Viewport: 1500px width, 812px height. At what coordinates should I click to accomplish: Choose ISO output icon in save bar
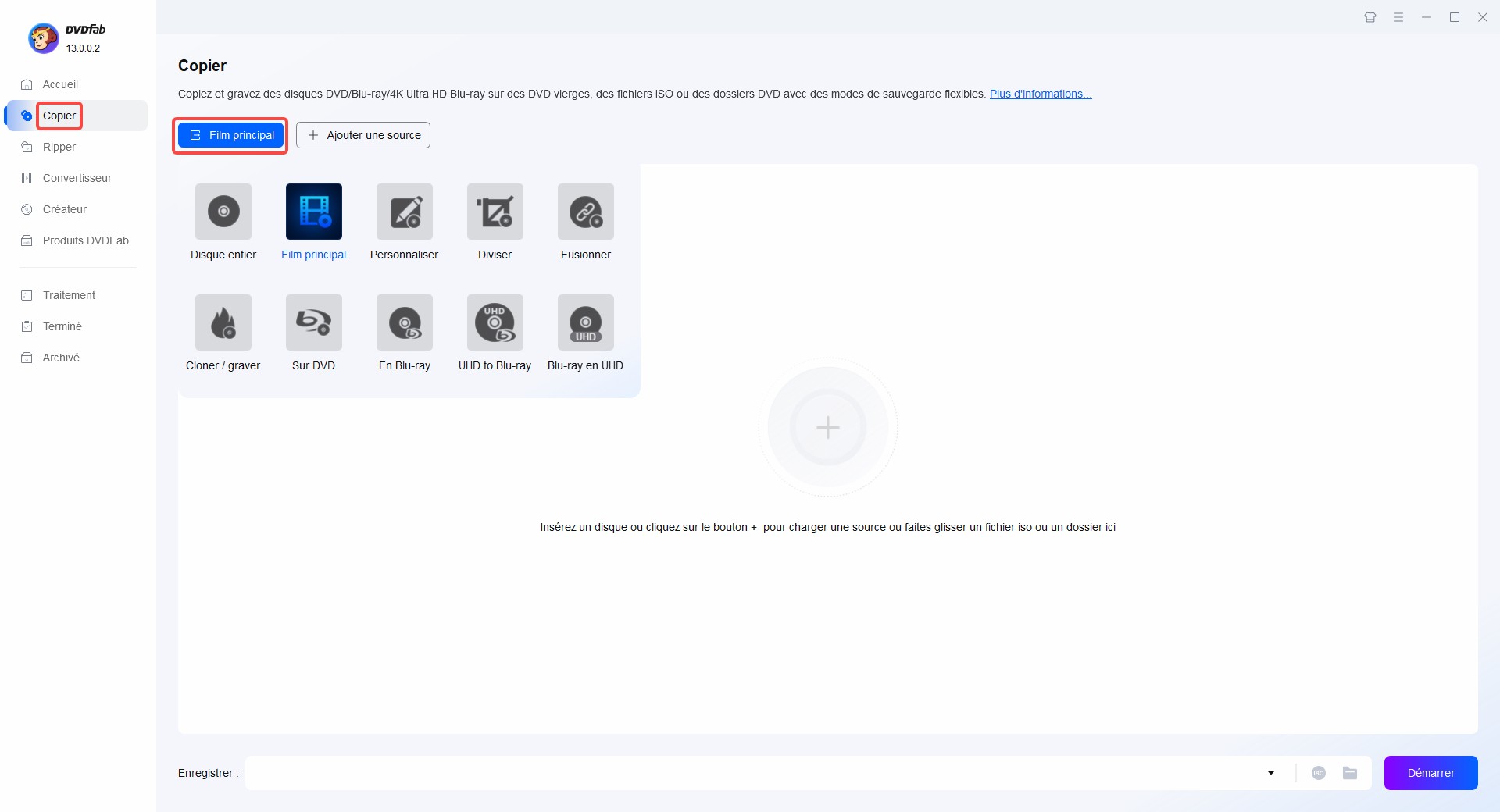coord(1319,773)
